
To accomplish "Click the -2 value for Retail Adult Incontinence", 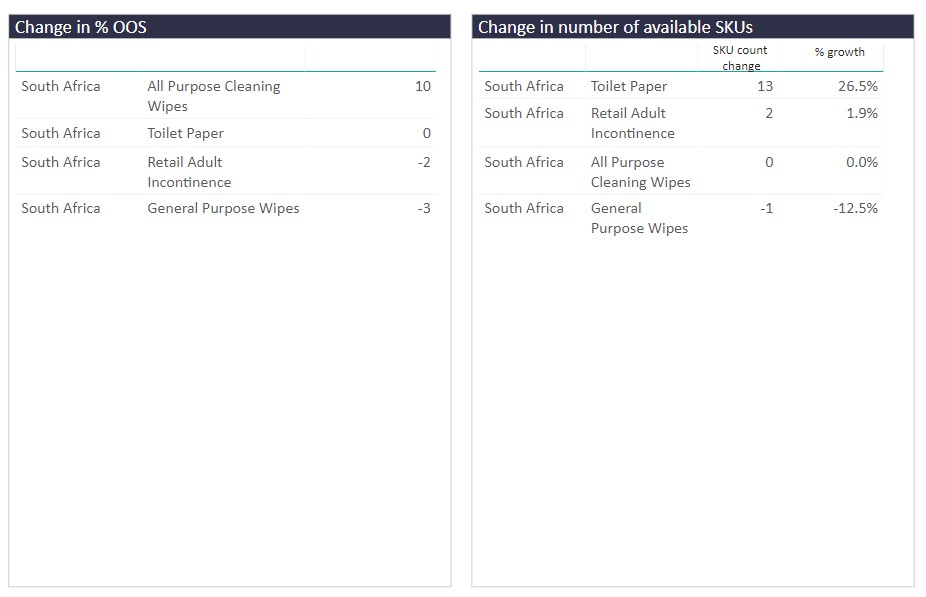I will [424, 162].
